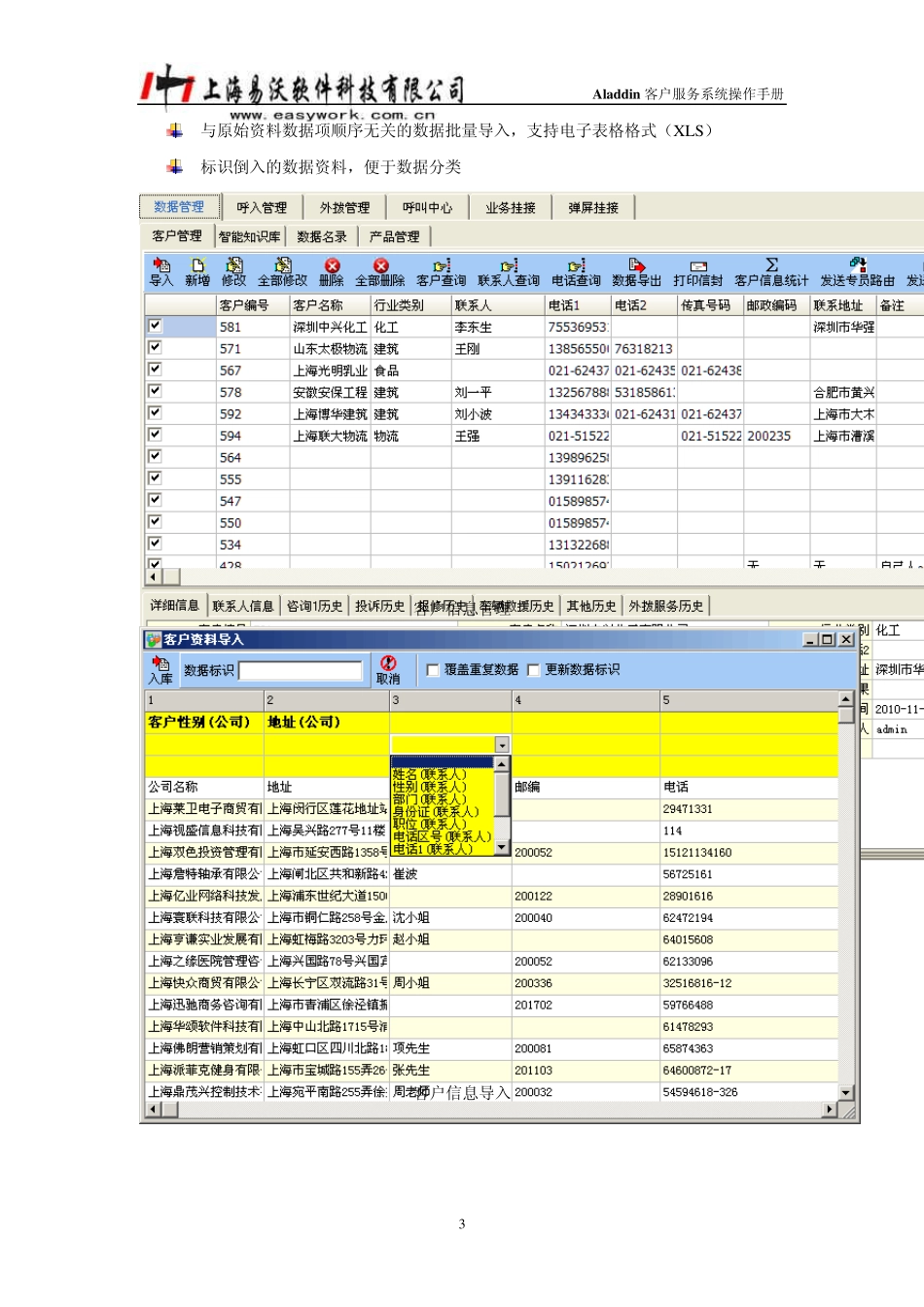Open 客户管理 sub-tab
Screen dimensions: 924x1307
[x=177, y=236]
